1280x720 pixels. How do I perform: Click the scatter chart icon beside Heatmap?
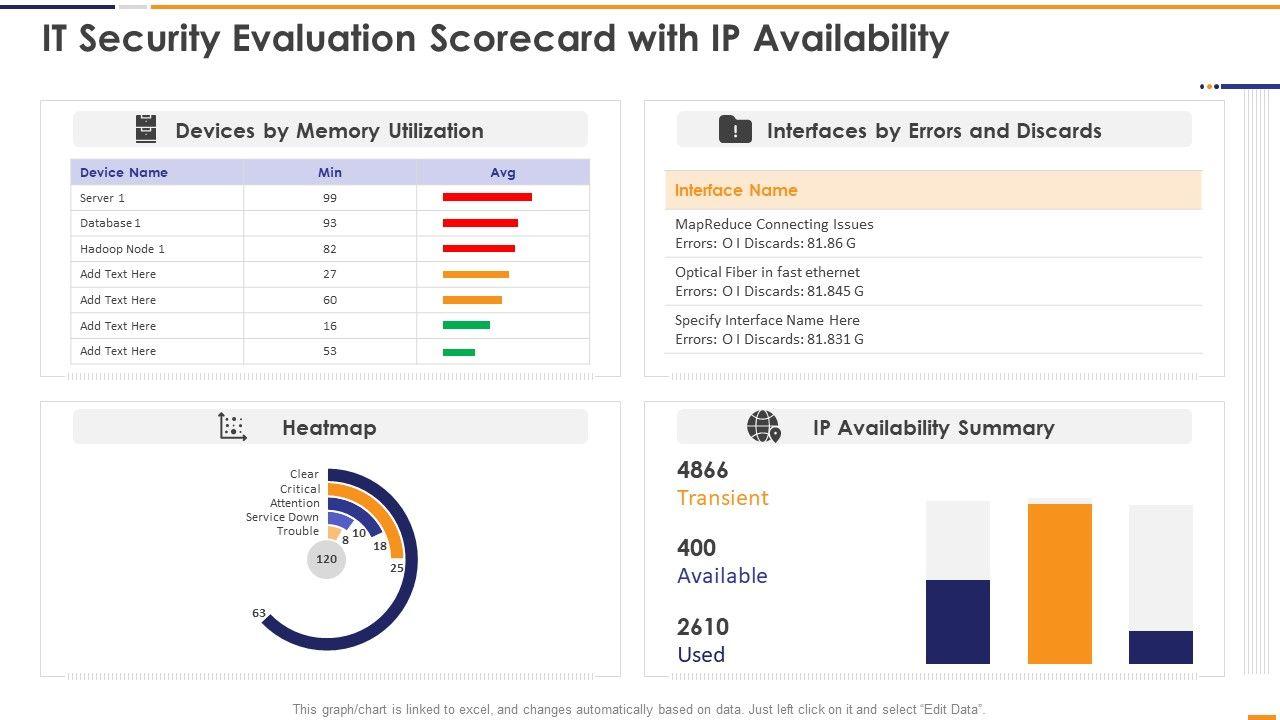pos(232,427)
